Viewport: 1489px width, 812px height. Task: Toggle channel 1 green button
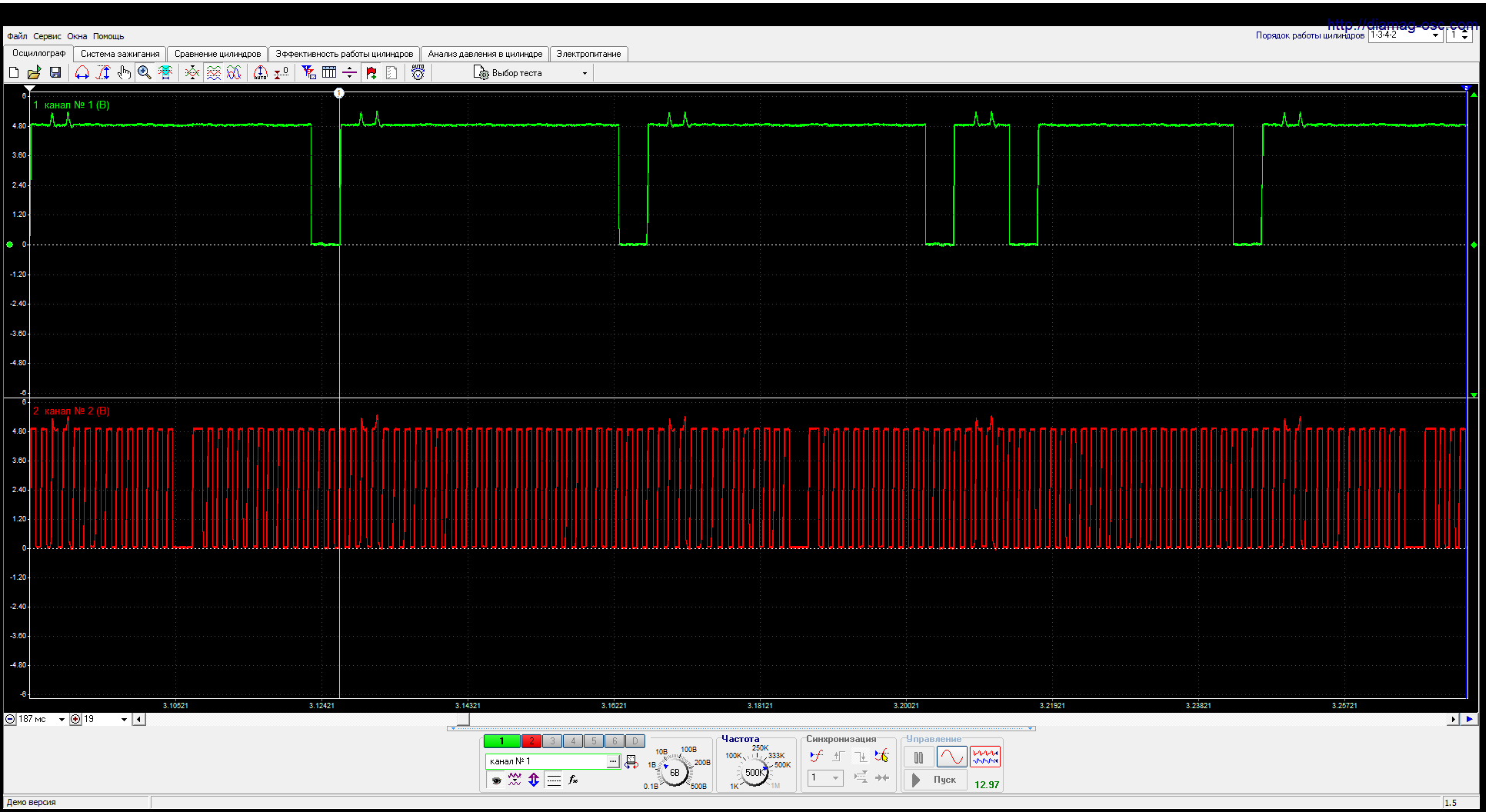point(501,741)
